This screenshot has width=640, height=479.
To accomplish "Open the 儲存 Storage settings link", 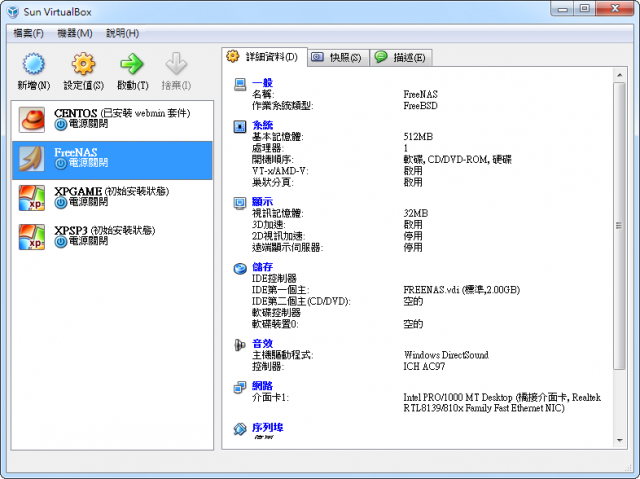I will [262, 267].
